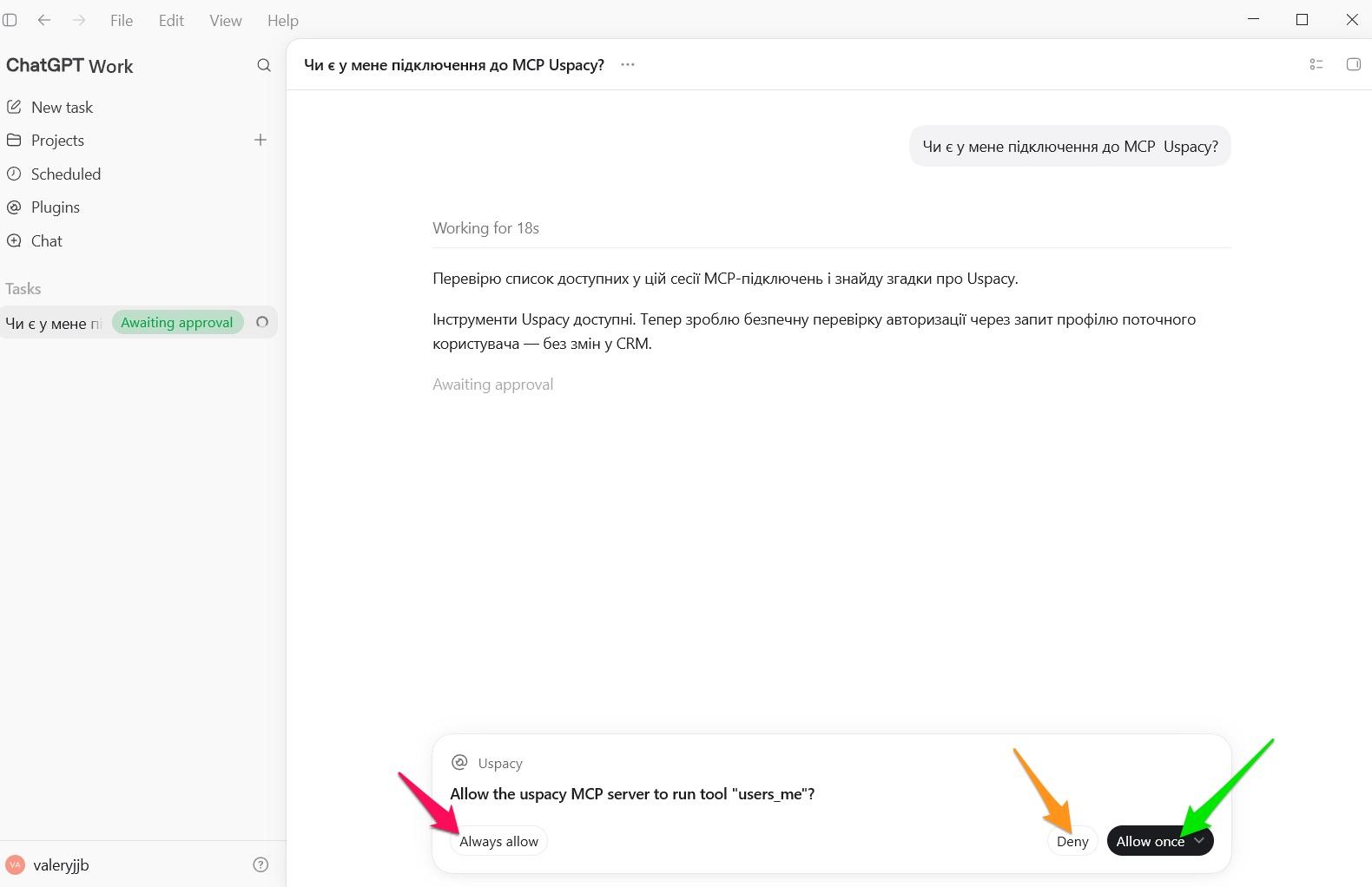Open the task title more options (three dots)
This screenshot has width=1372, height=887.
(x=628, y=65)
